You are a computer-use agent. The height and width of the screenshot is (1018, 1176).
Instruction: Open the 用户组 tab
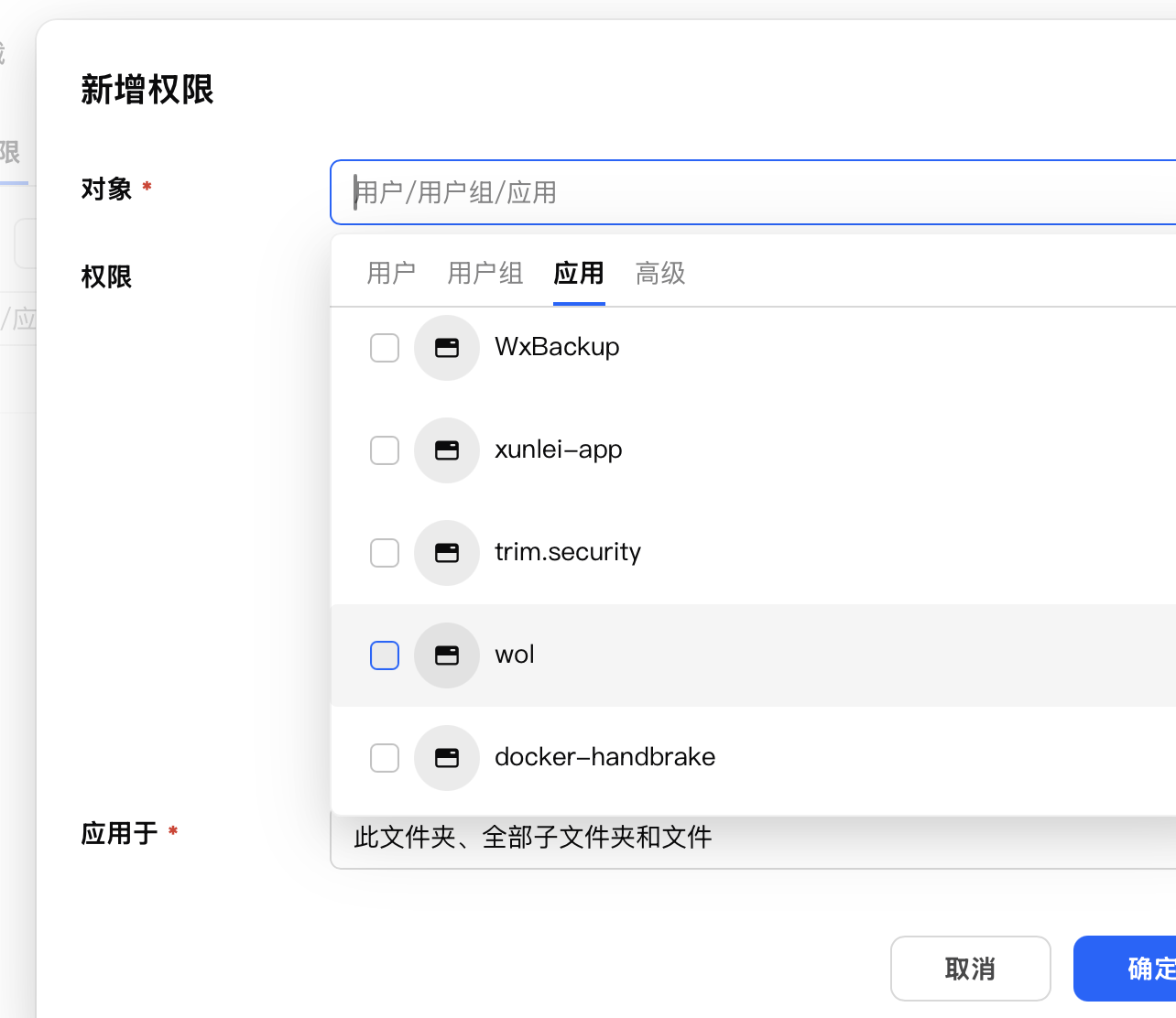pyautogui.click(x=485, y=273)
